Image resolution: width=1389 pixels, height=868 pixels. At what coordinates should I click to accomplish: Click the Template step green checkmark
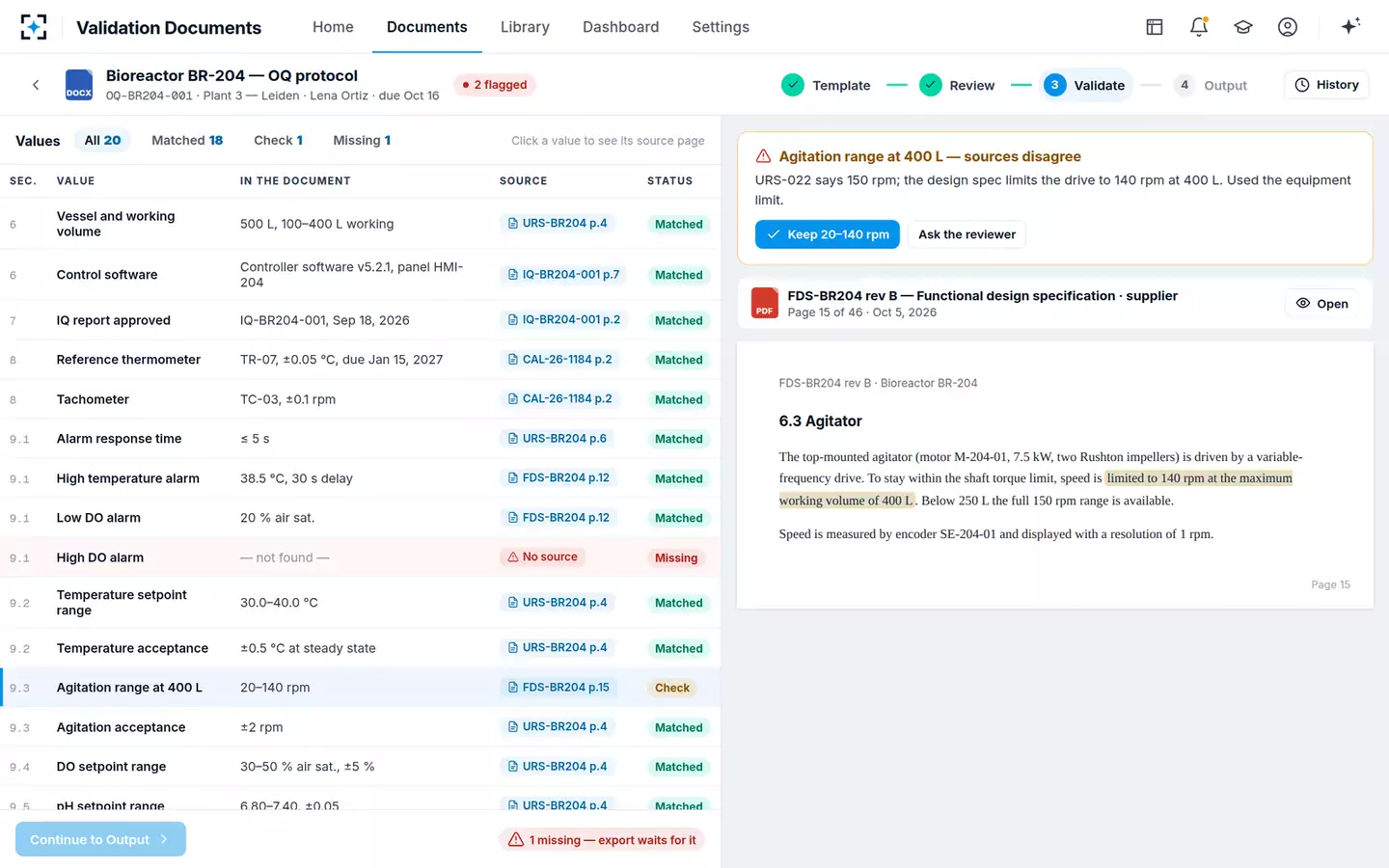tap(793, 85)
